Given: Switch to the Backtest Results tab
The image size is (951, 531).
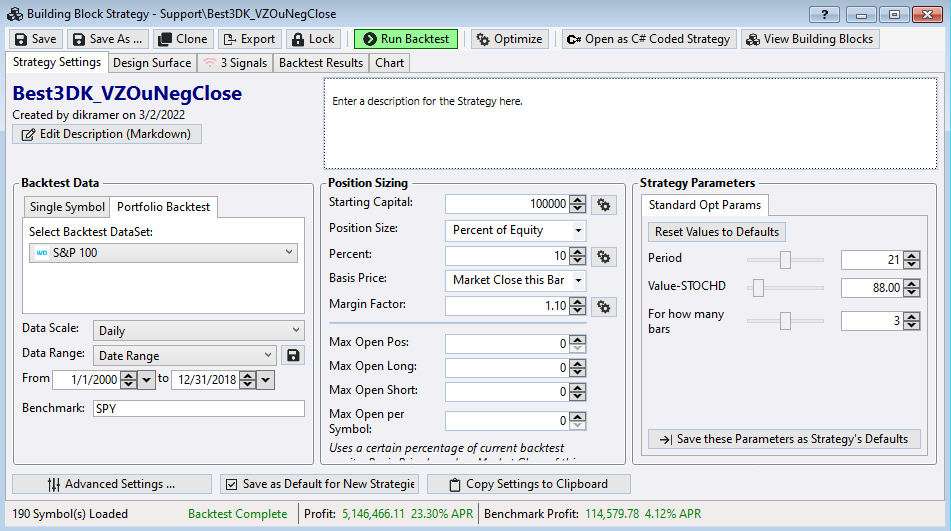Looking at the screenshot, I should (320, 63).
